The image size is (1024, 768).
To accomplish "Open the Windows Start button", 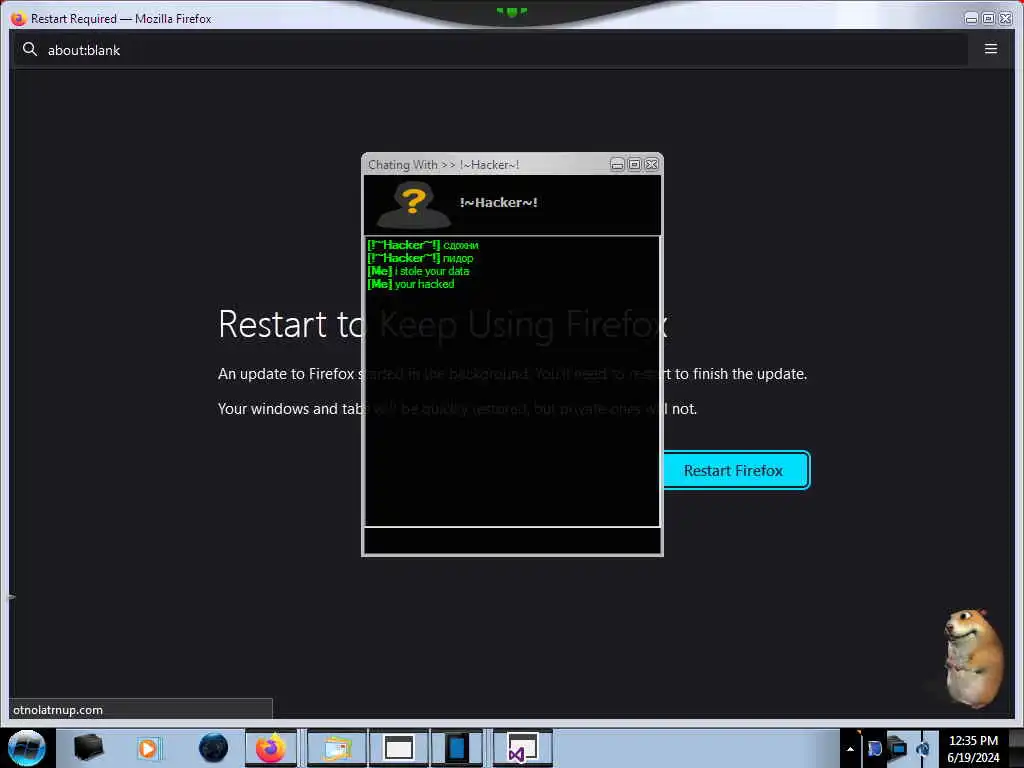I will pos(27,748).
